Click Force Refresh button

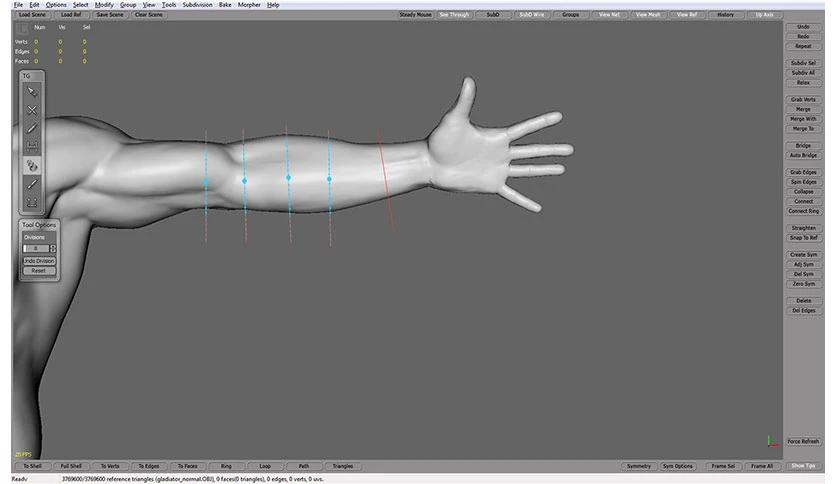pos(803,441)
